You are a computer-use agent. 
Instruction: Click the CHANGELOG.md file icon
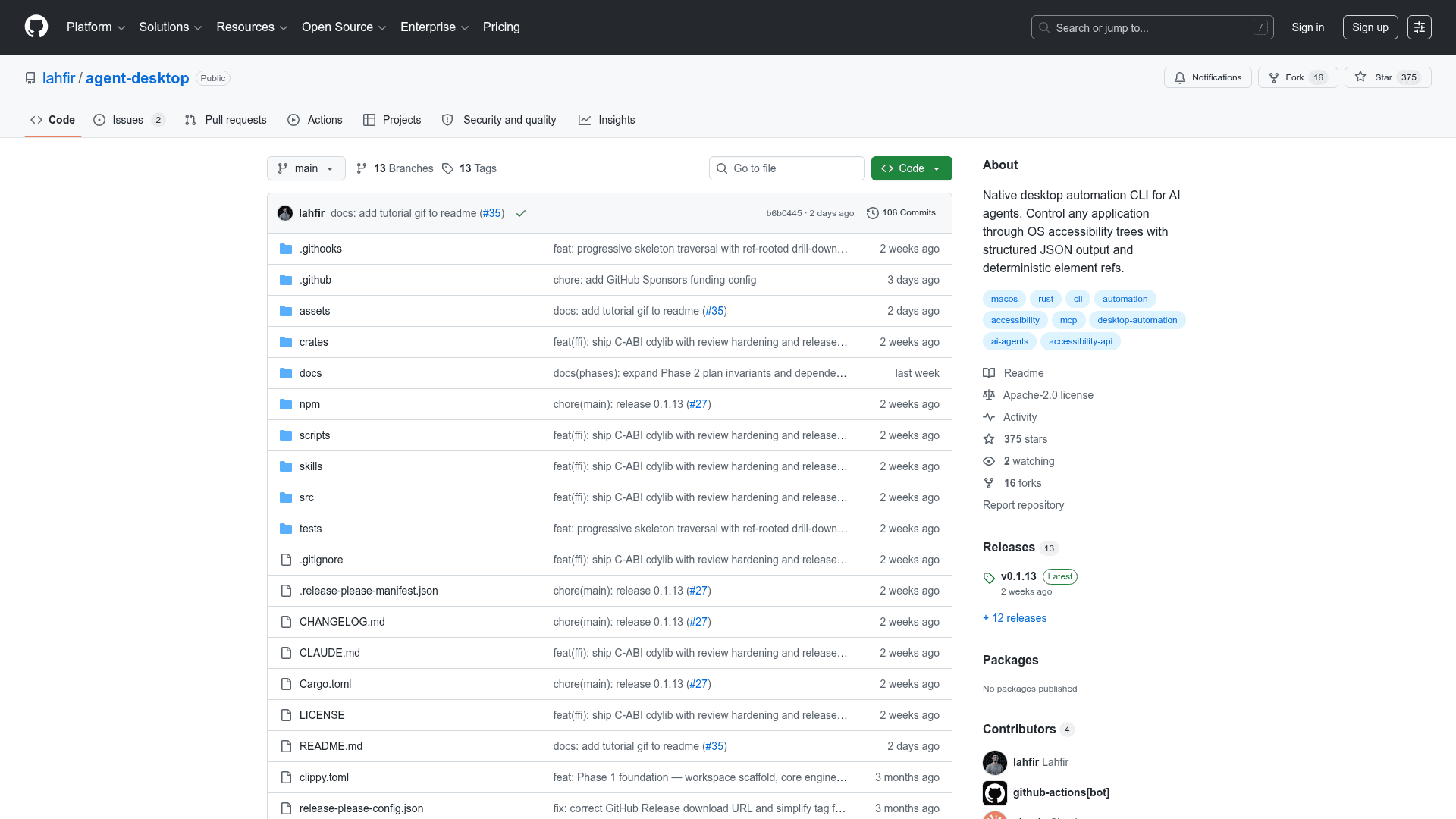286,622
